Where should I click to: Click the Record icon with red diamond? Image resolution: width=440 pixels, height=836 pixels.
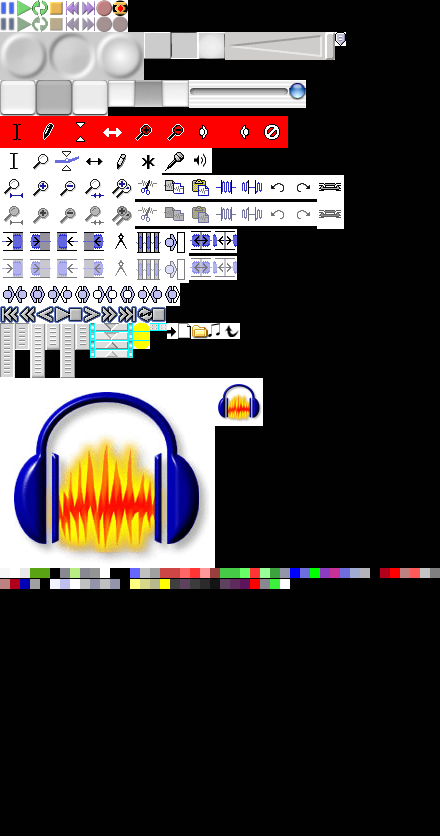click(120, 8)
